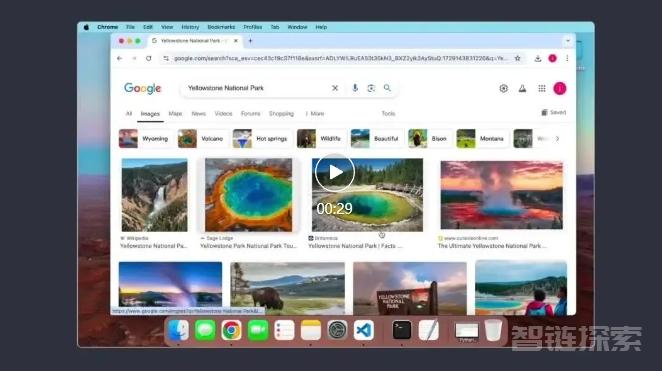Expand Chrome's tab search chevron
This screenshot has width=662, height=371.
click(x=568, y=41)
